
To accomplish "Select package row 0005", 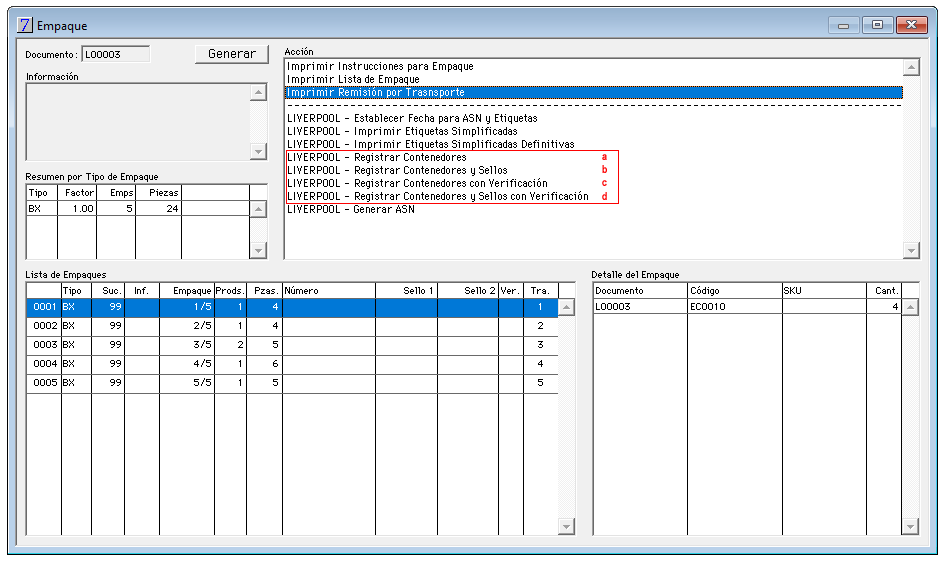I will [x=292, y=383].
